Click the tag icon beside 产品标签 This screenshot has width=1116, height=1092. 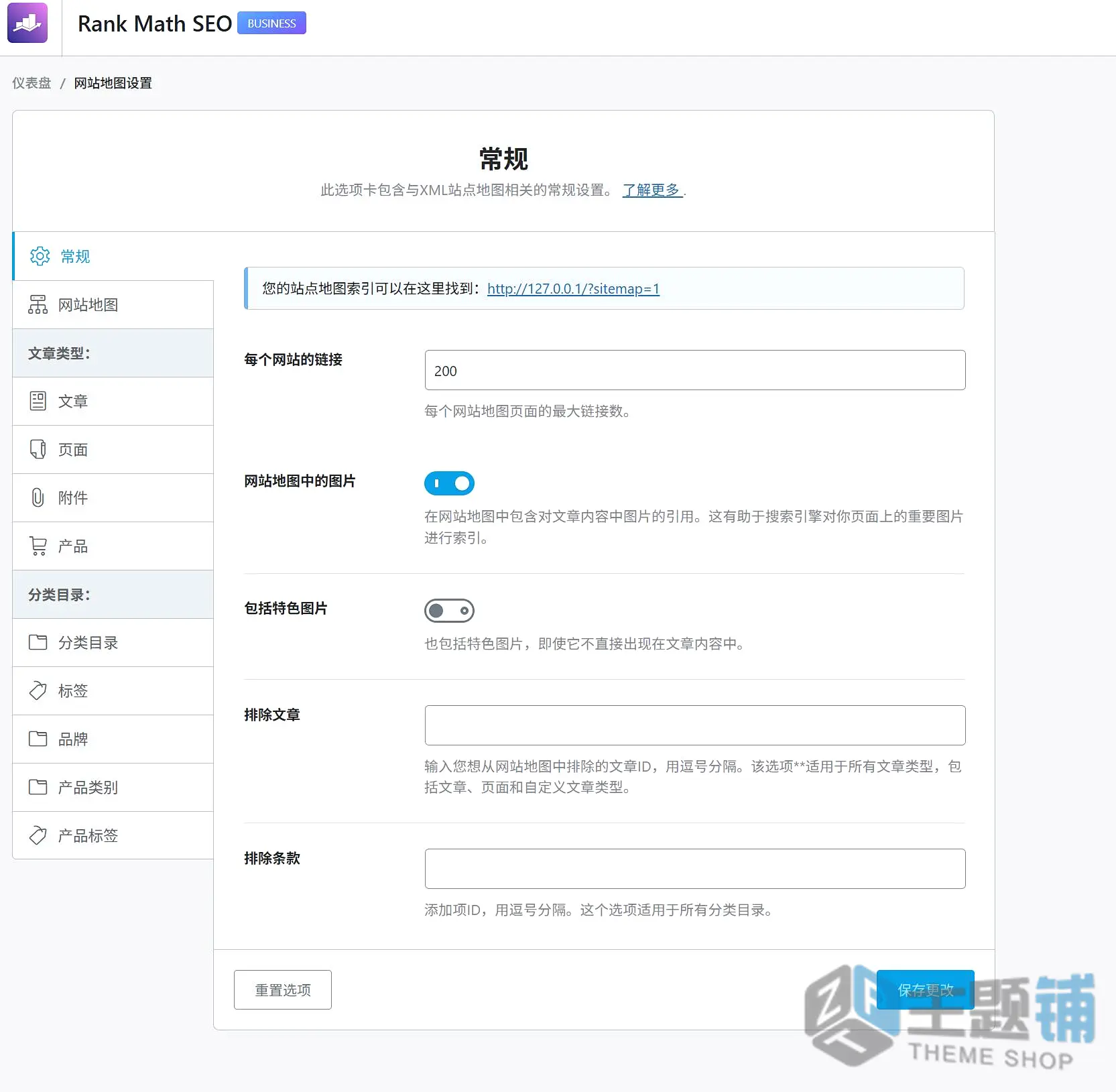(38, 835)
